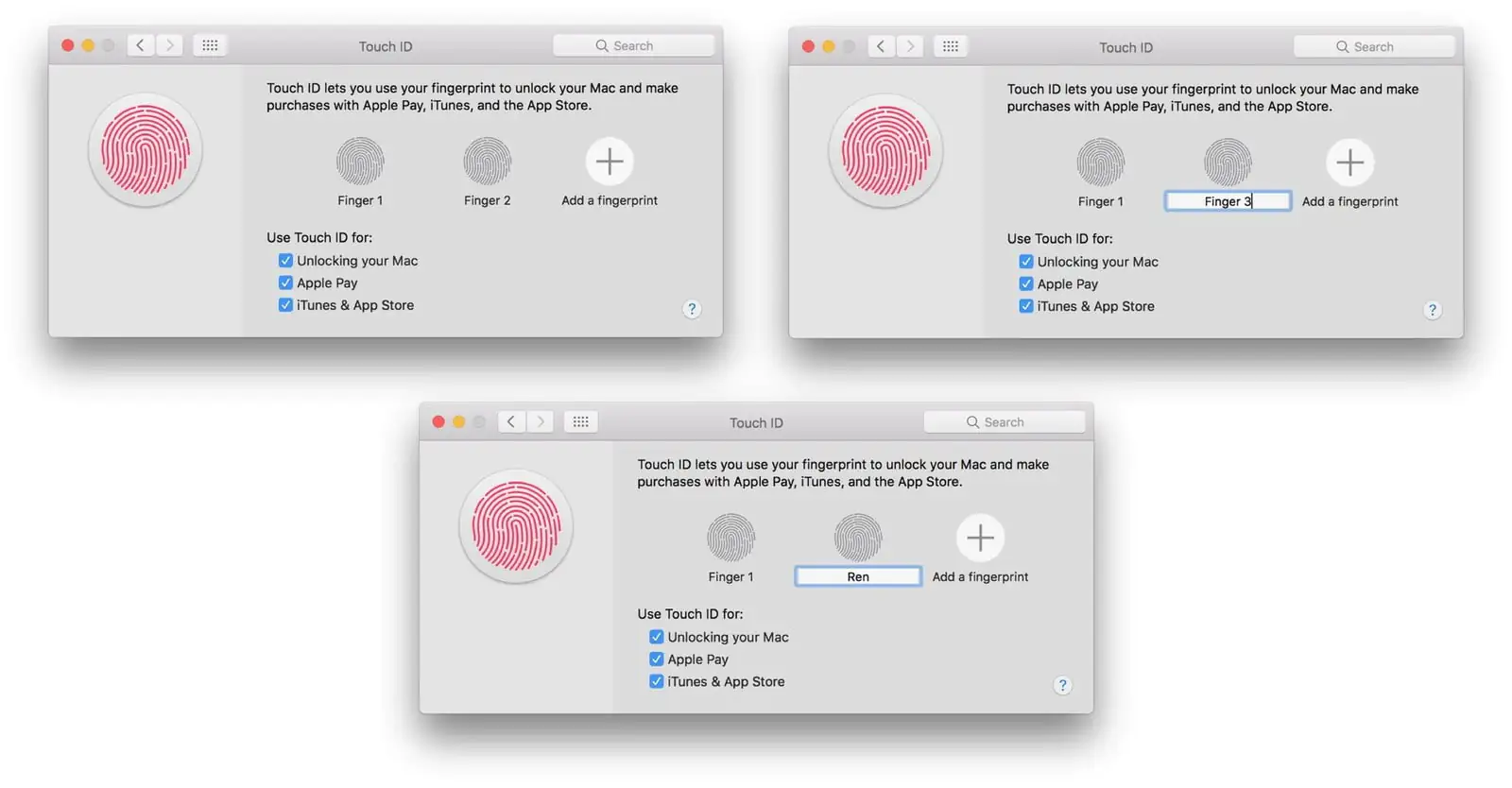Click the help question mark in the Ren window
The image size is (1512, 788).
(1062, 685)
